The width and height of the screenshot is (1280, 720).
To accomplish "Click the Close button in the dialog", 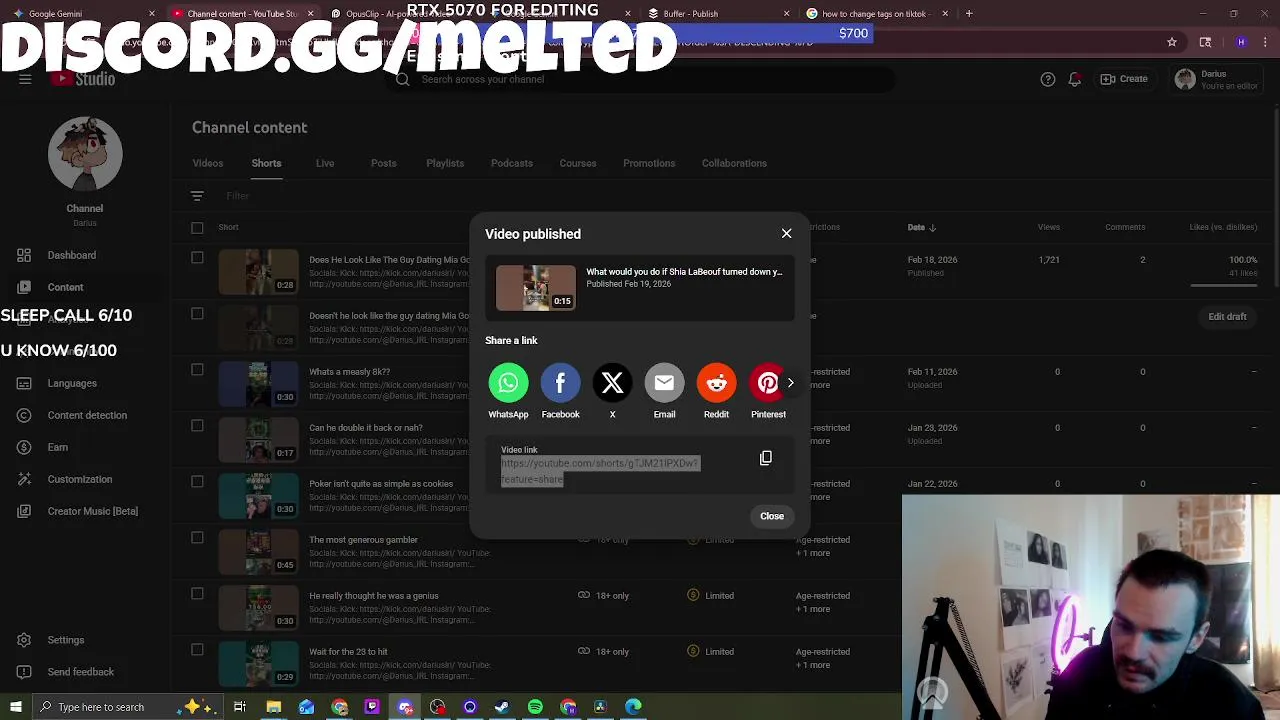I will (772, 516).
